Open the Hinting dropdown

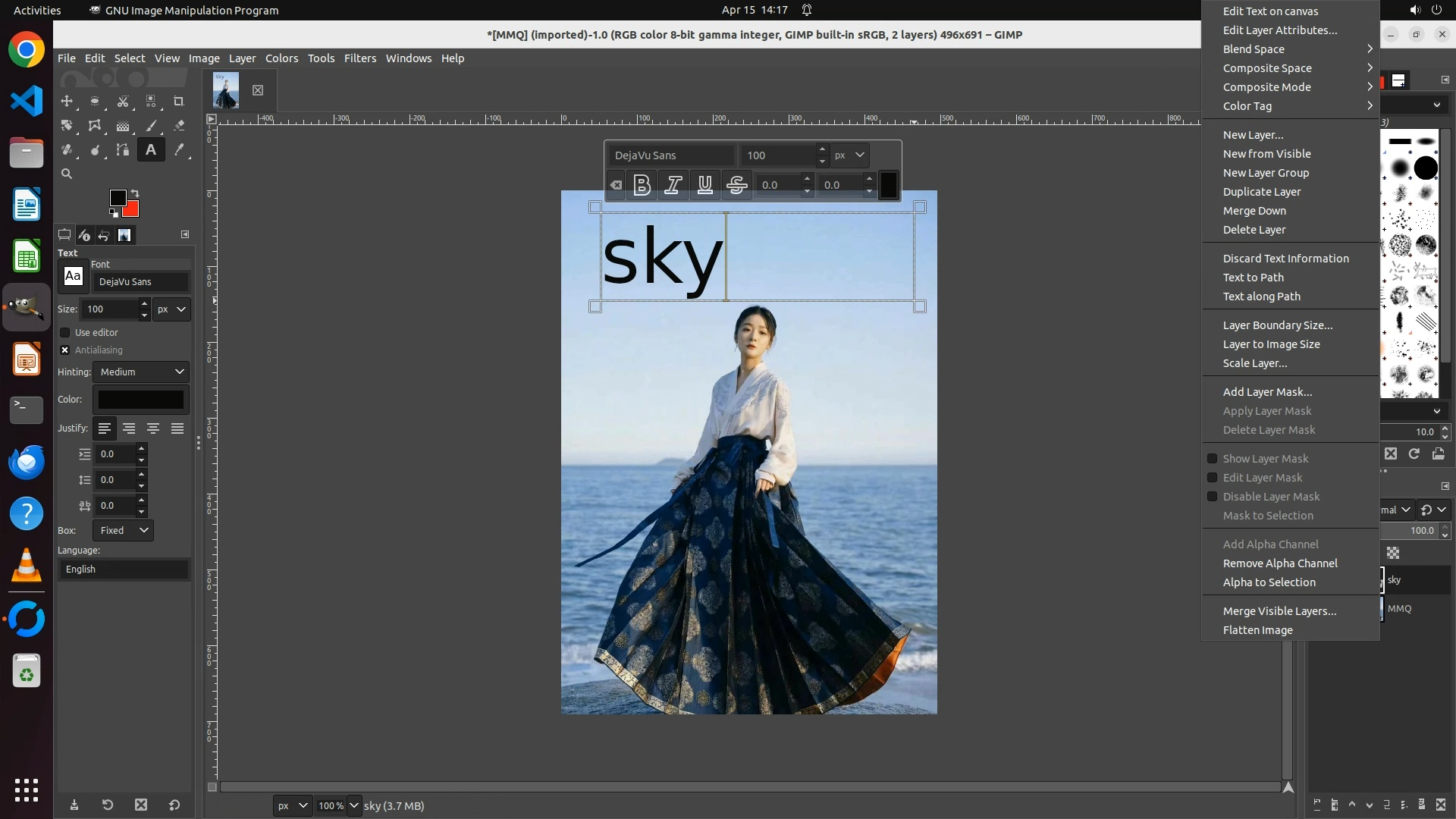[141, 372]
